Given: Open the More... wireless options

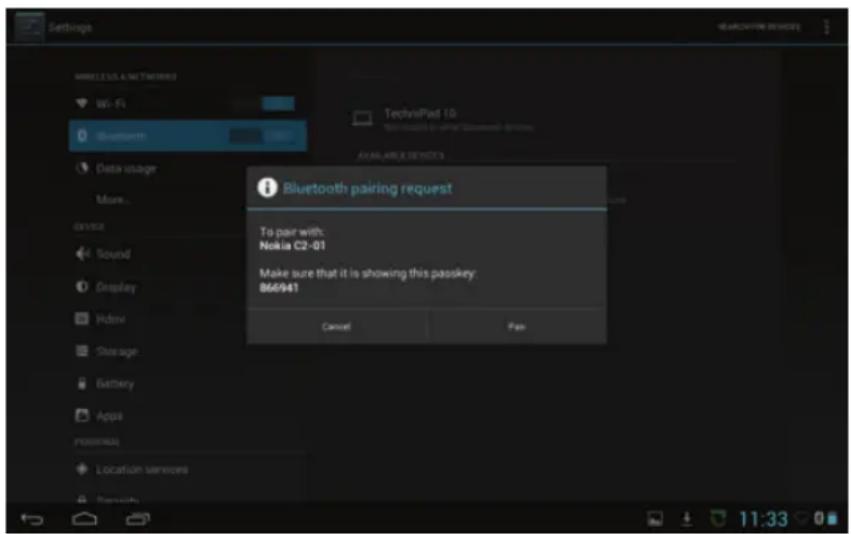Looking at the screenshot, I should click(113, 200).
